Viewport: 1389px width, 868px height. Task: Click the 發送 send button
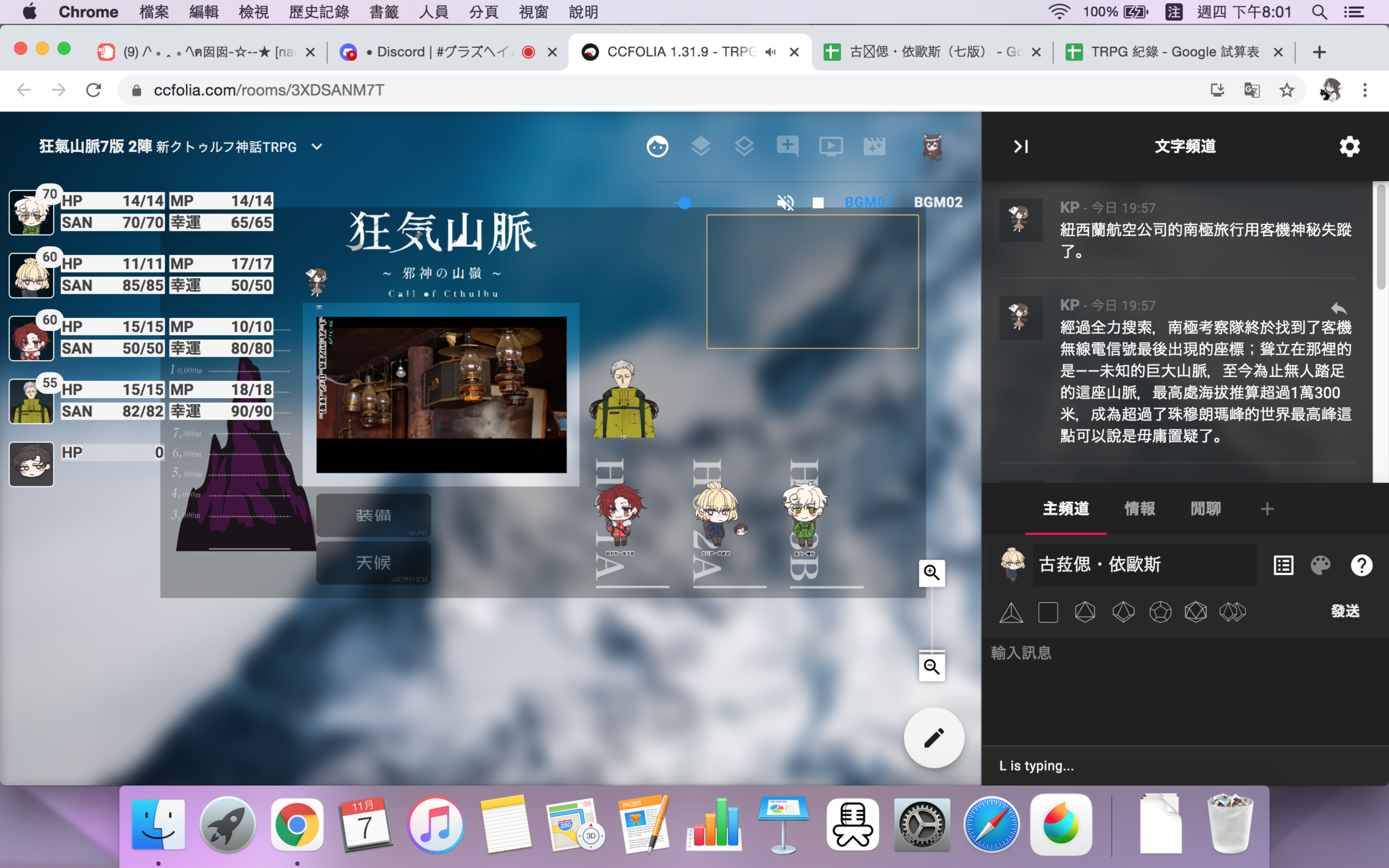[x=1345, y=611]
